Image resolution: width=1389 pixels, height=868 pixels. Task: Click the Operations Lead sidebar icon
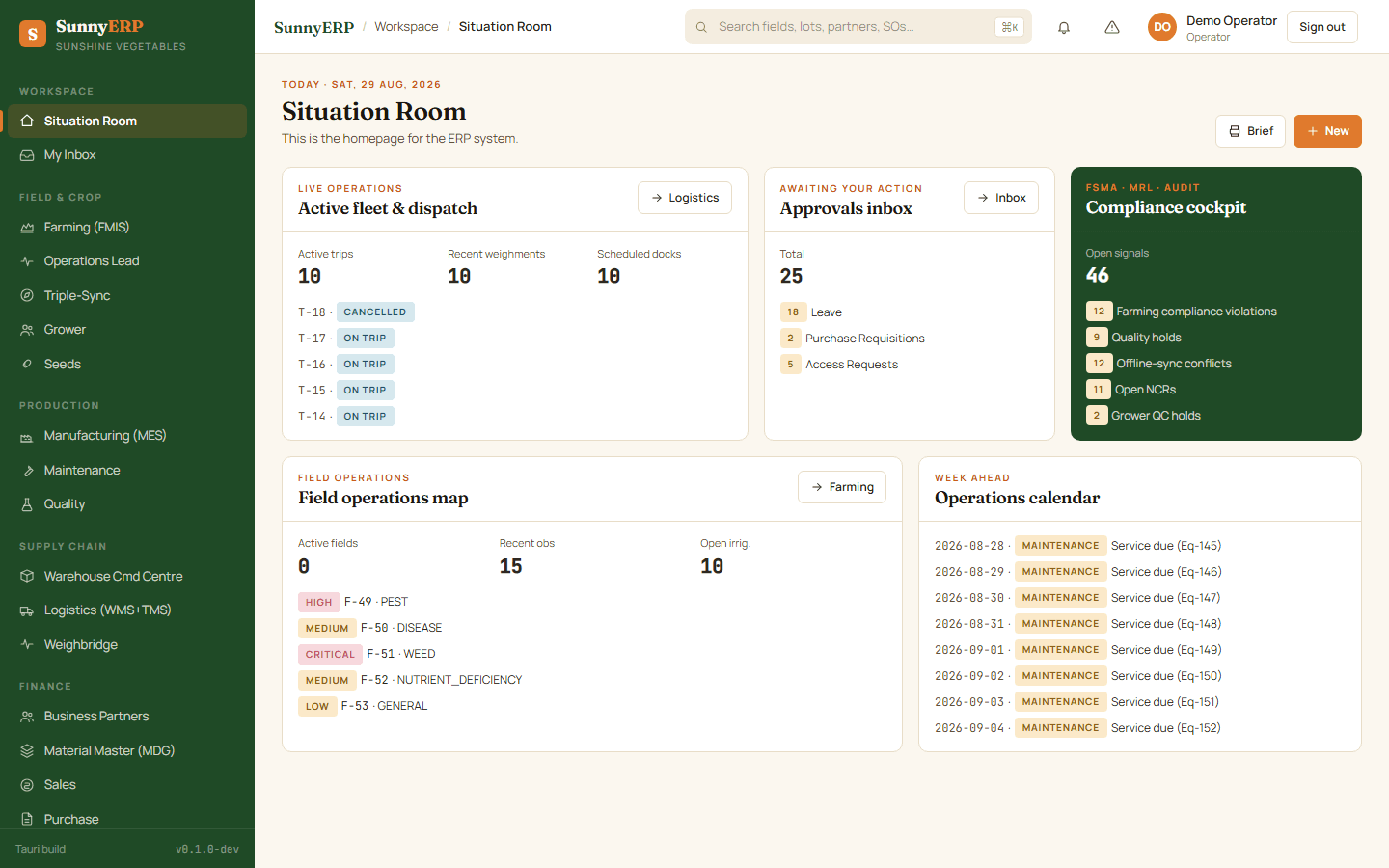[27, 261]
